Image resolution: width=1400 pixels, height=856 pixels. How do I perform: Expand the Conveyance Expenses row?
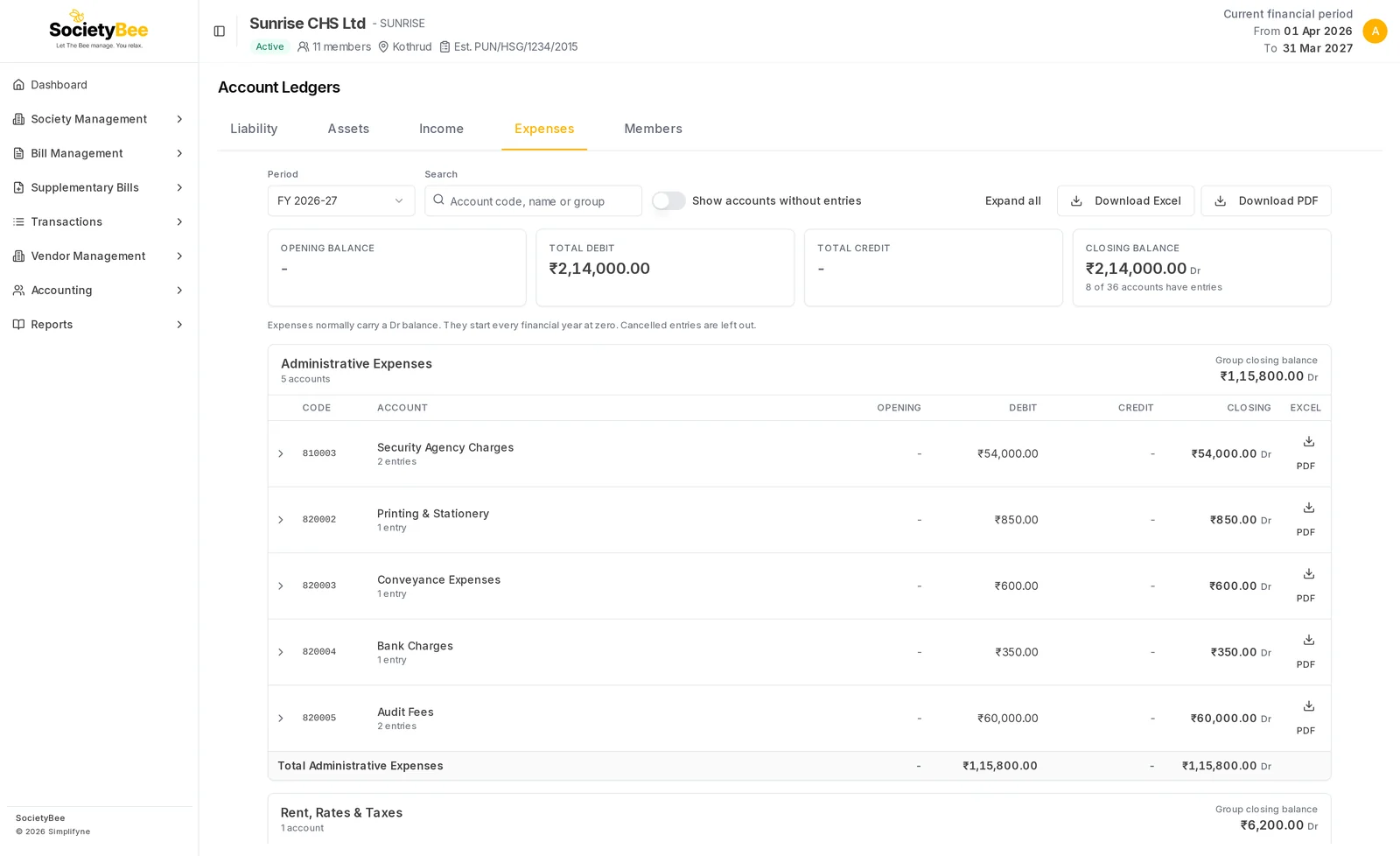tap(281, 586)
